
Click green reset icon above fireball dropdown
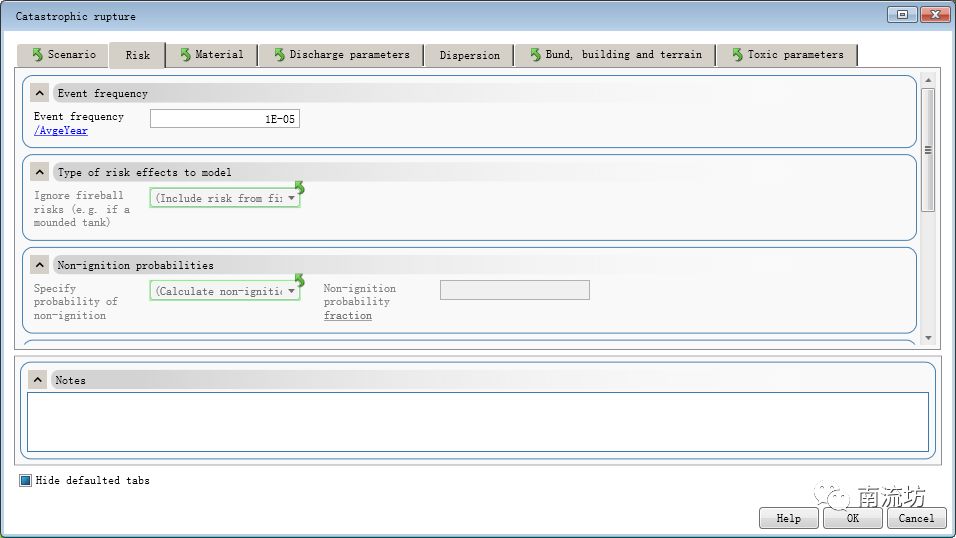point(298,188)
